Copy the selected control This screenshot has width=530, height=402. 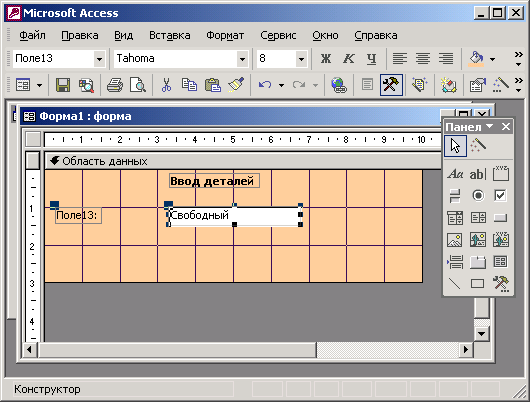[x=189, y=85]
